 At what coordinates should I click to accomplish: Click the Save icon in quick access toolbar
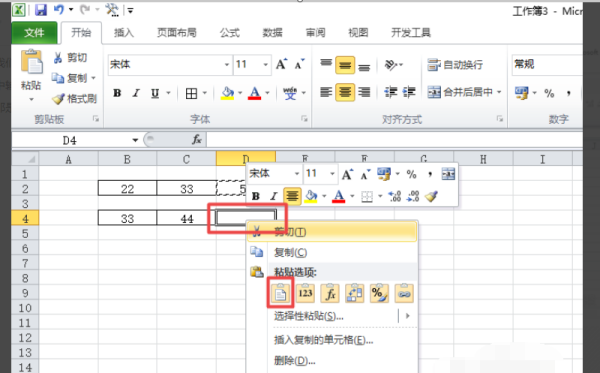pos(41,10)
